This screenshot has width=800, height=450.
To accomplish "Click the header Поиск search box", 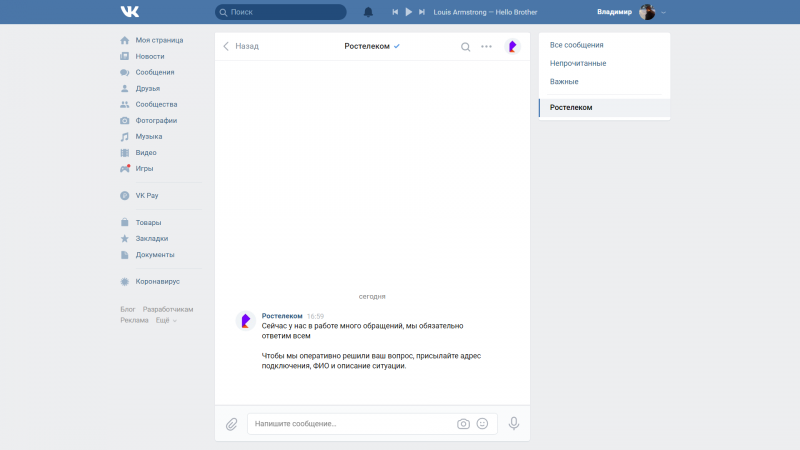I will (280, 12).
